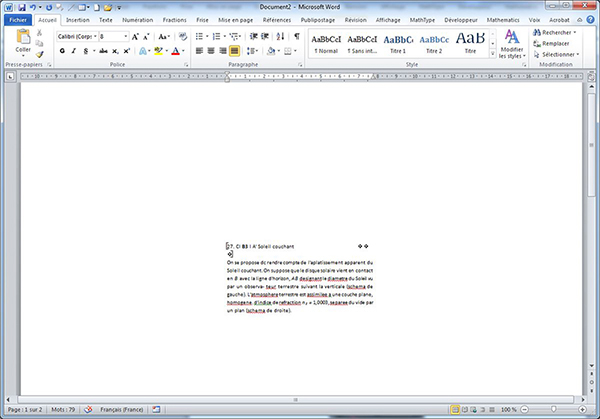Image resolution: width=600 pixels, height=419 pixels.
Task: Toggle bold formatting
Action: (62, 50)
